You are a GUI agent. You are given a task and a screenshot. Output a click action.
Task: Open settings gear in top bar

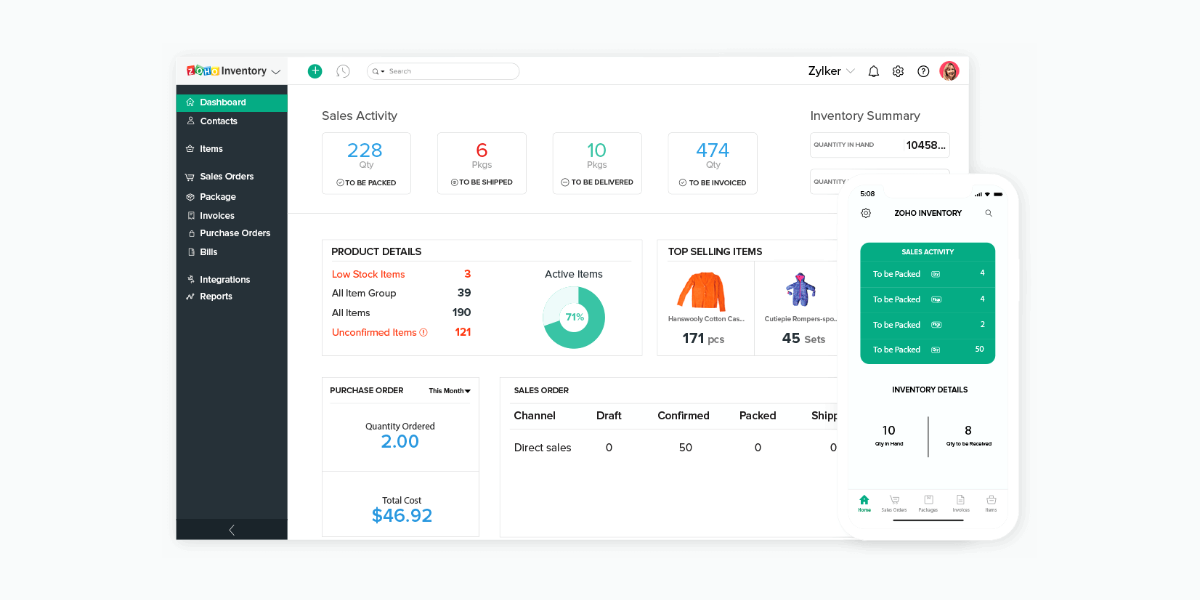pos(898,71)
